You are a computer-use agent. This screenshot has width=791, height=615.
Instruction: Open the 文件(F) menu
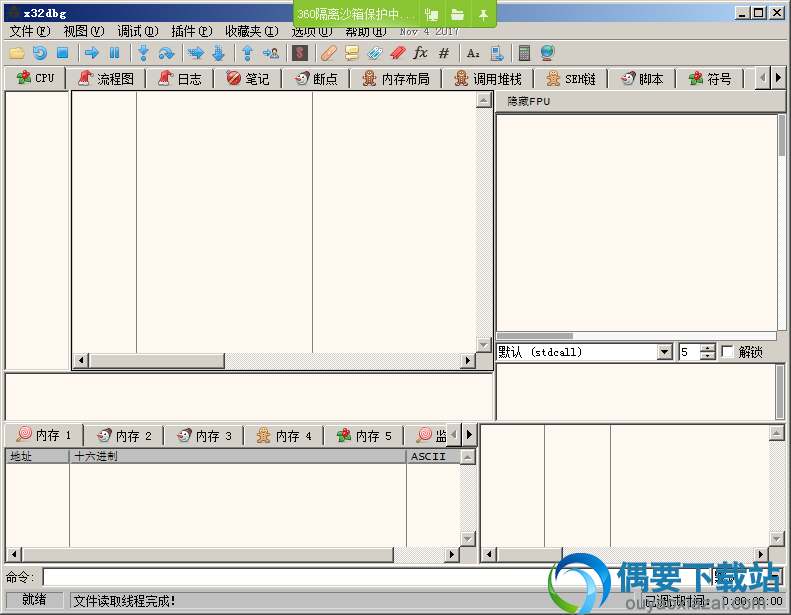tap(30, 31)
